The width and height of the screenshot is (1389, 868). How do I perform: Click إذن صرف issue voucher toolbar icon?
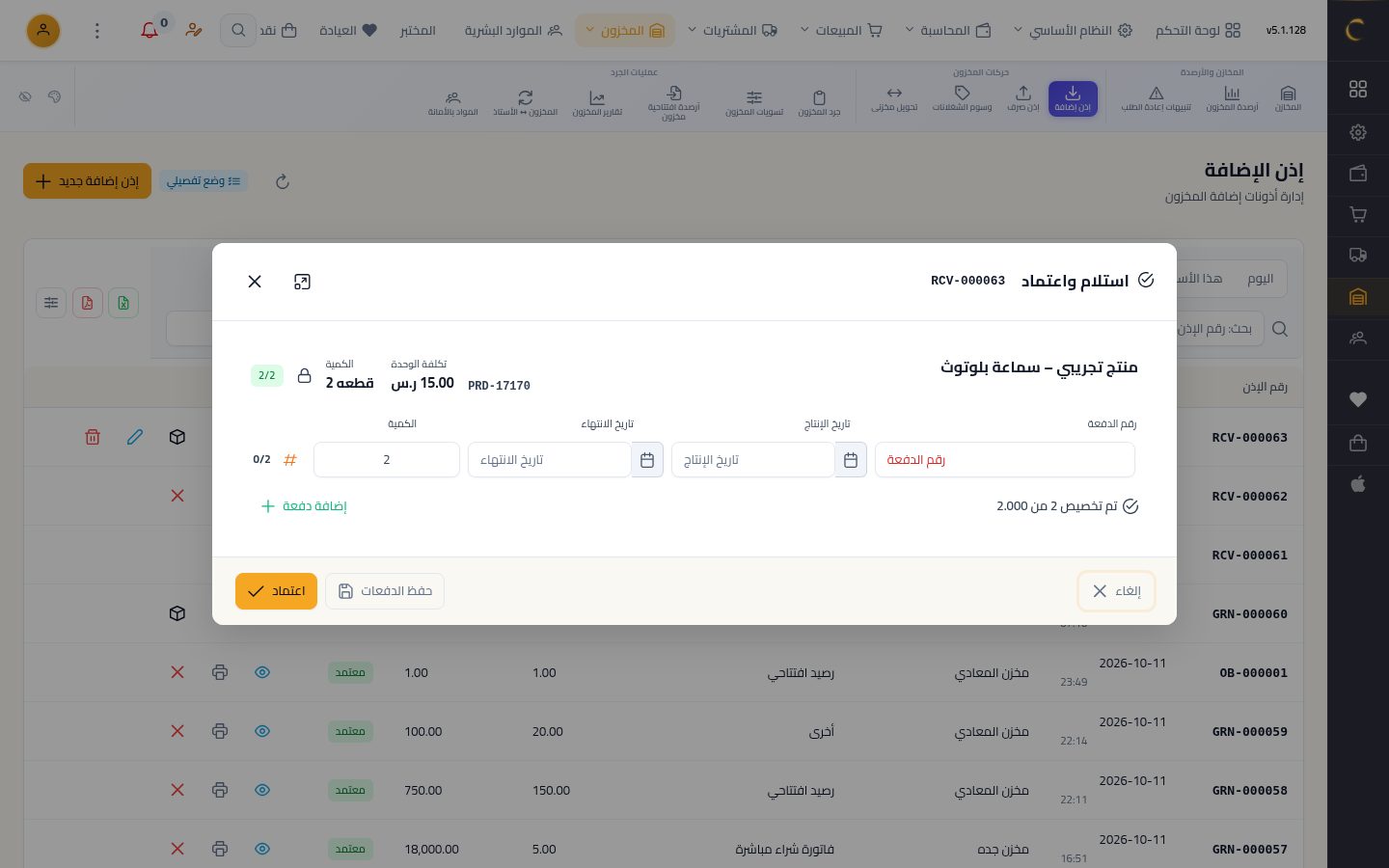pos(1023,98)
